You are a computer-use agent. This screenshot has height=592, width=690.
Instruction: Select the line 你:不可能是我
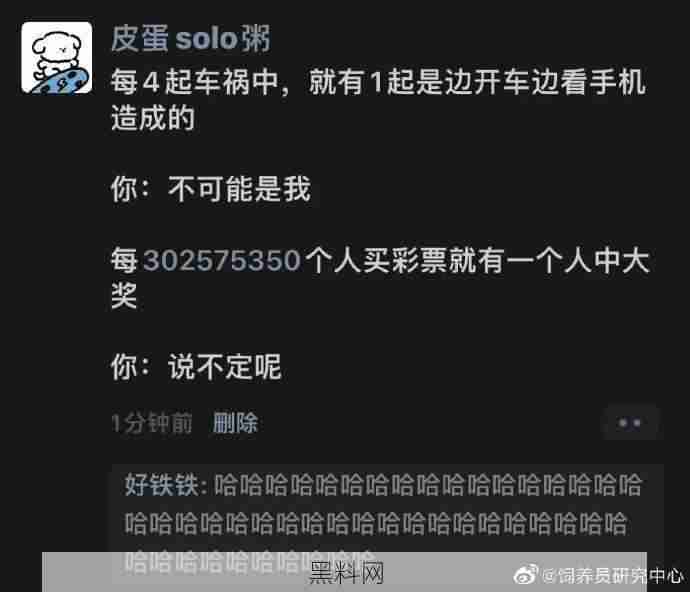[x=211, y=189]
